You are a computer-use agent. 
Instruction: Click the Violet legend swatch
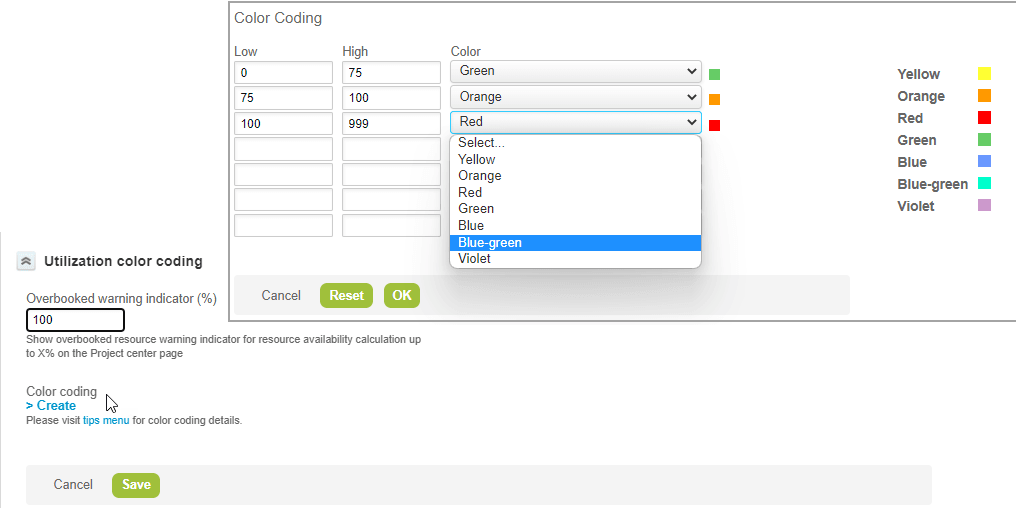pos(984,206)
